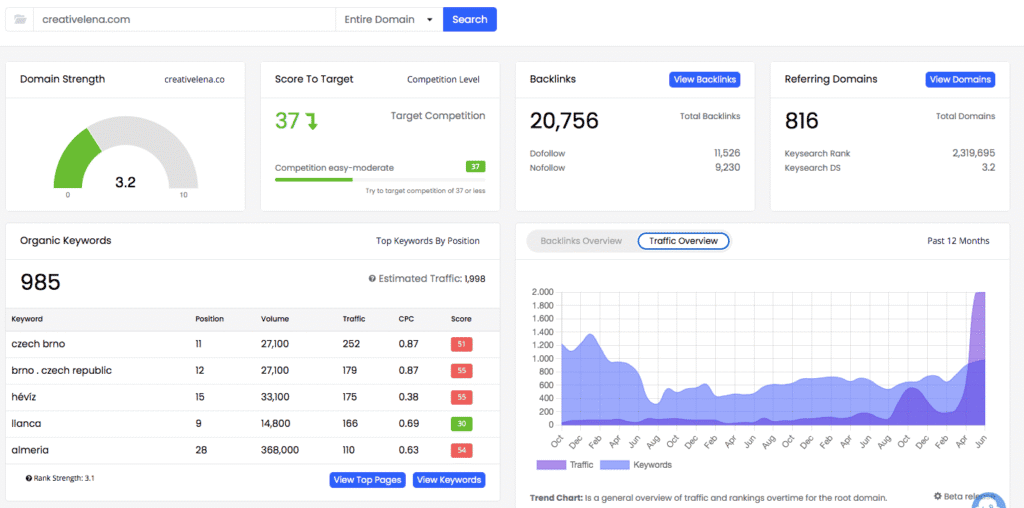Click the Traffic column header in table
This screenshot has width=1024, height=508.
[x=354, y=319]
